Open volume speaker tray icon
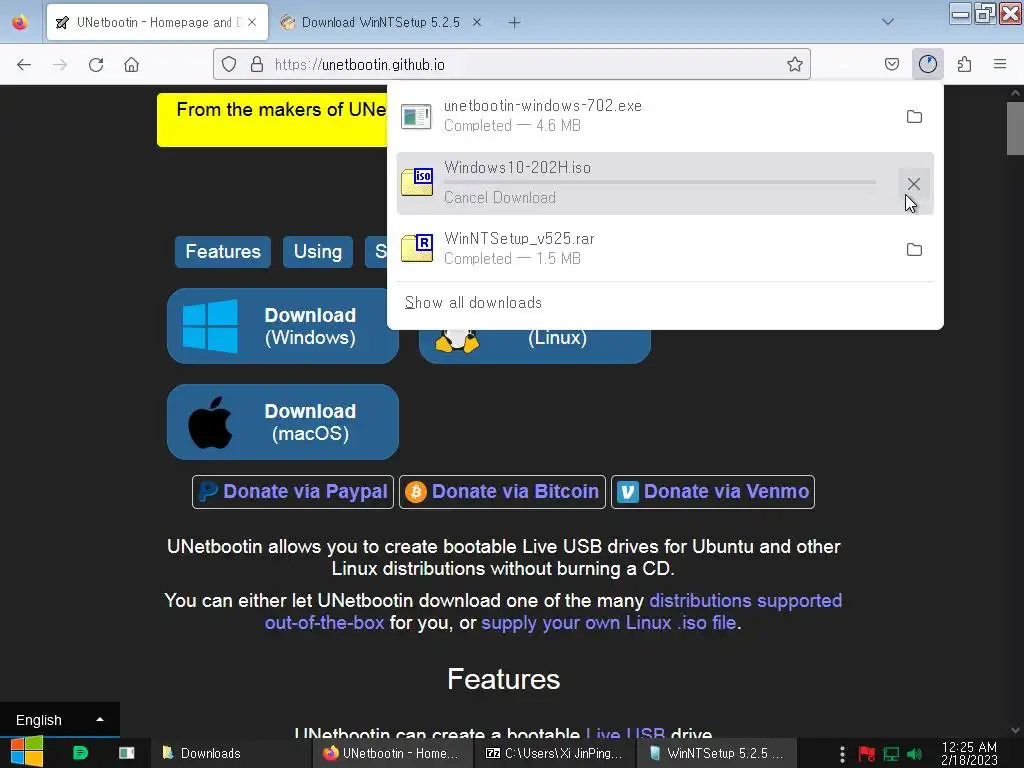The height and width of the screenshot is (768, 1024). coord(915,754)
